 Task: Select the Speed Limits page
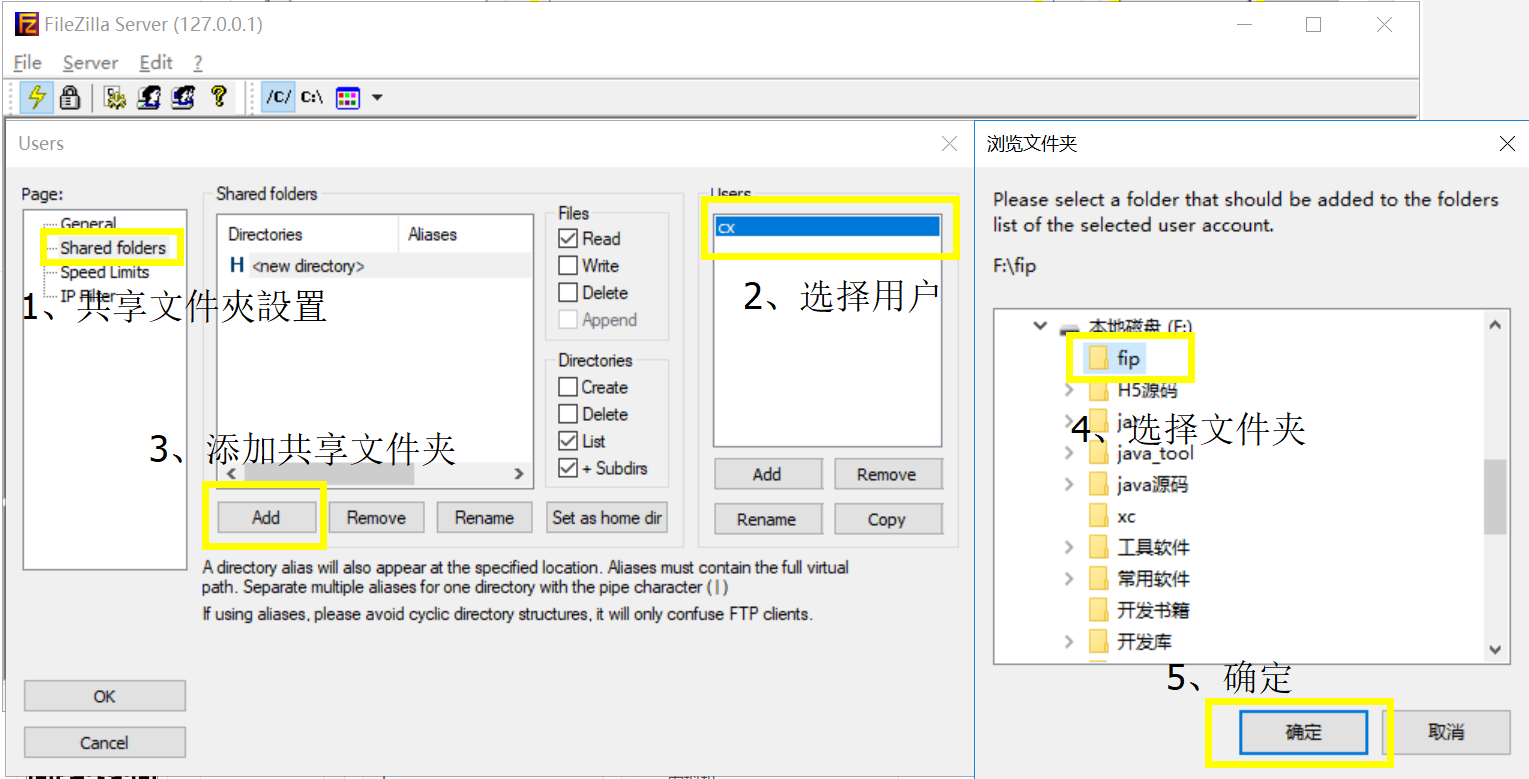104,272
